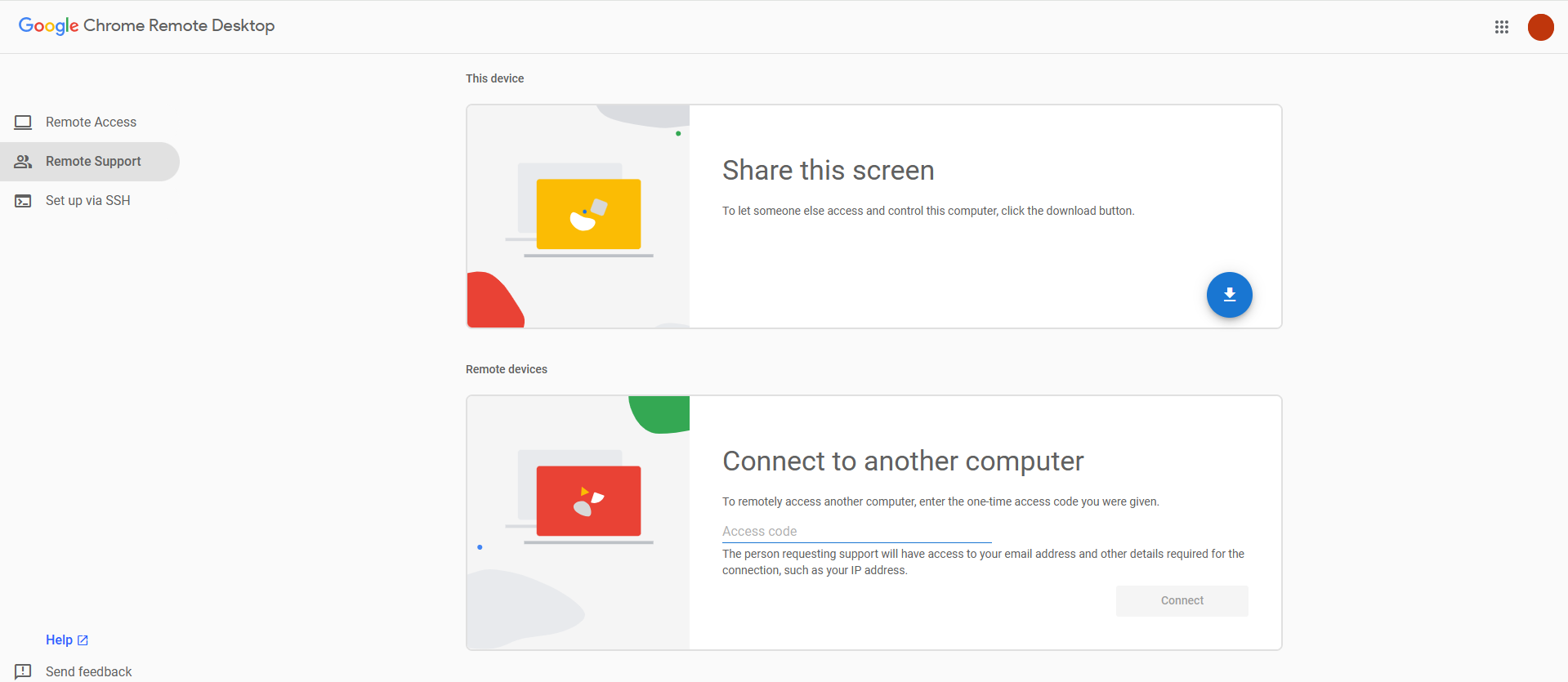Click the Remote devices label
This screenshot has width=1568, height=682.
[x=507, y=369]
